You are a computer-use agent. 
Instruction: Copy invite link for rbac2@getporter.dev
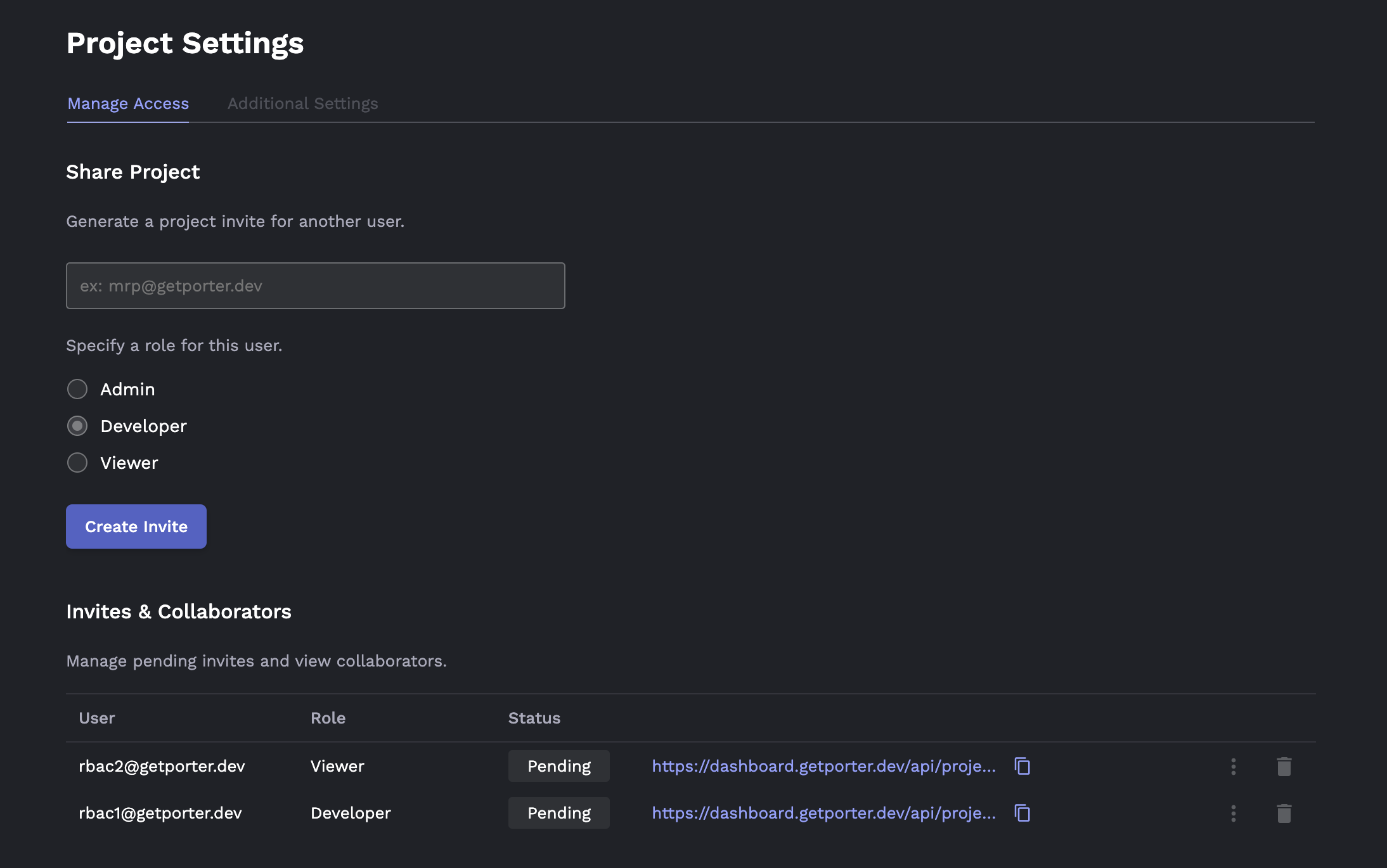[1022, 766]
